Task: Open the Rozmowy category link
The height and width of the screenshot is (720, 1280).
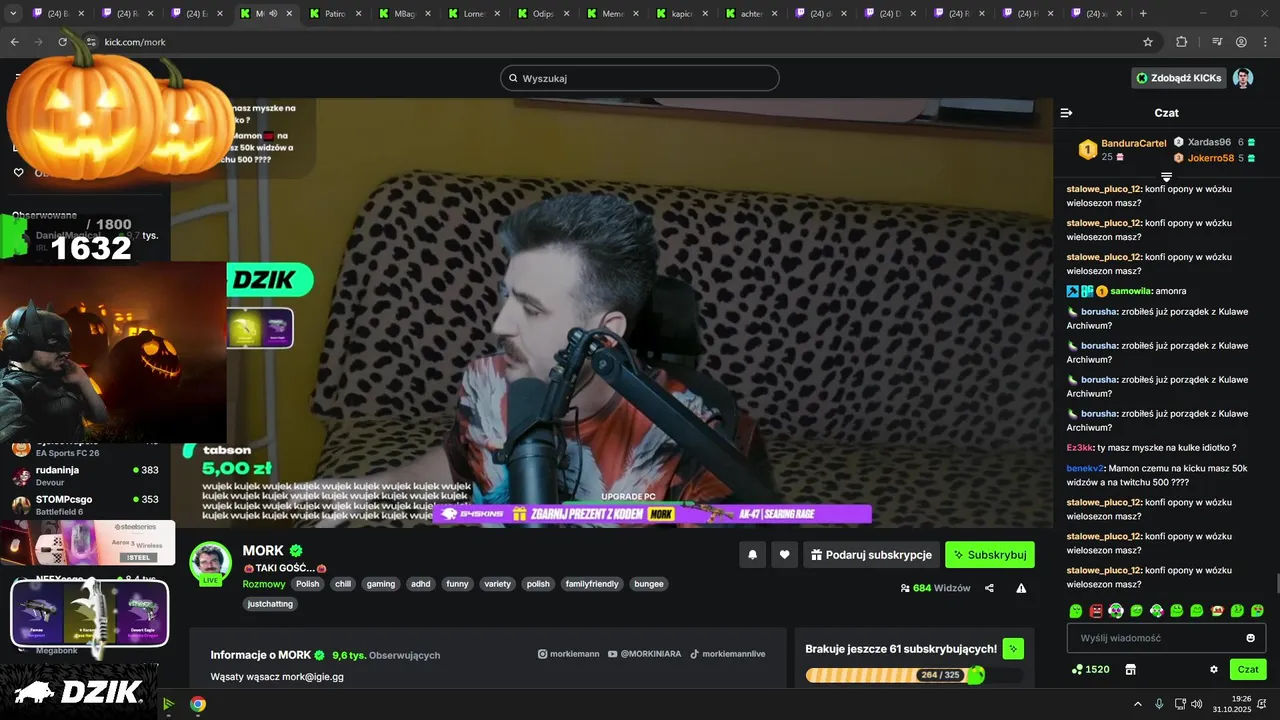Action: (x=264, y=584)
